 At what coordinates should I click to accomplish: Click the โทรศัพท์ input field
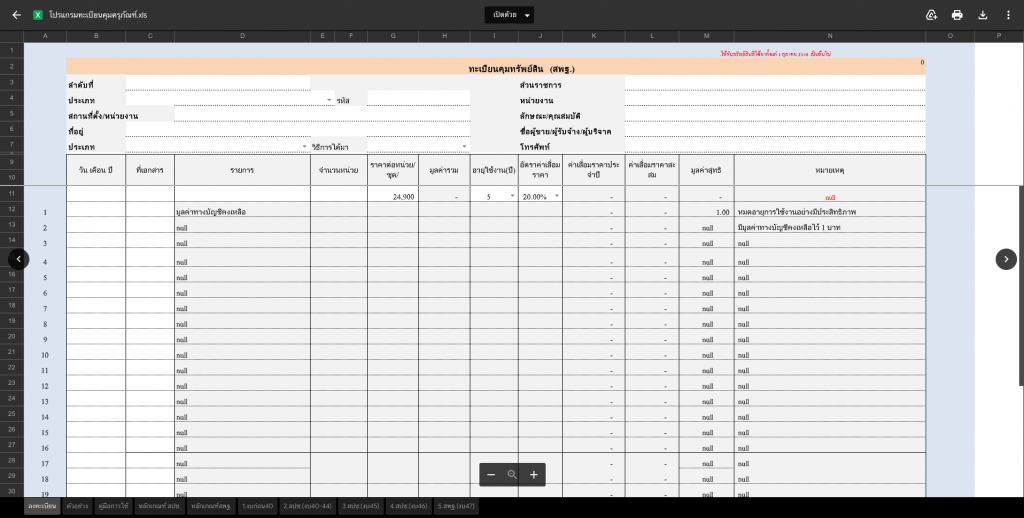click(775, 147)
